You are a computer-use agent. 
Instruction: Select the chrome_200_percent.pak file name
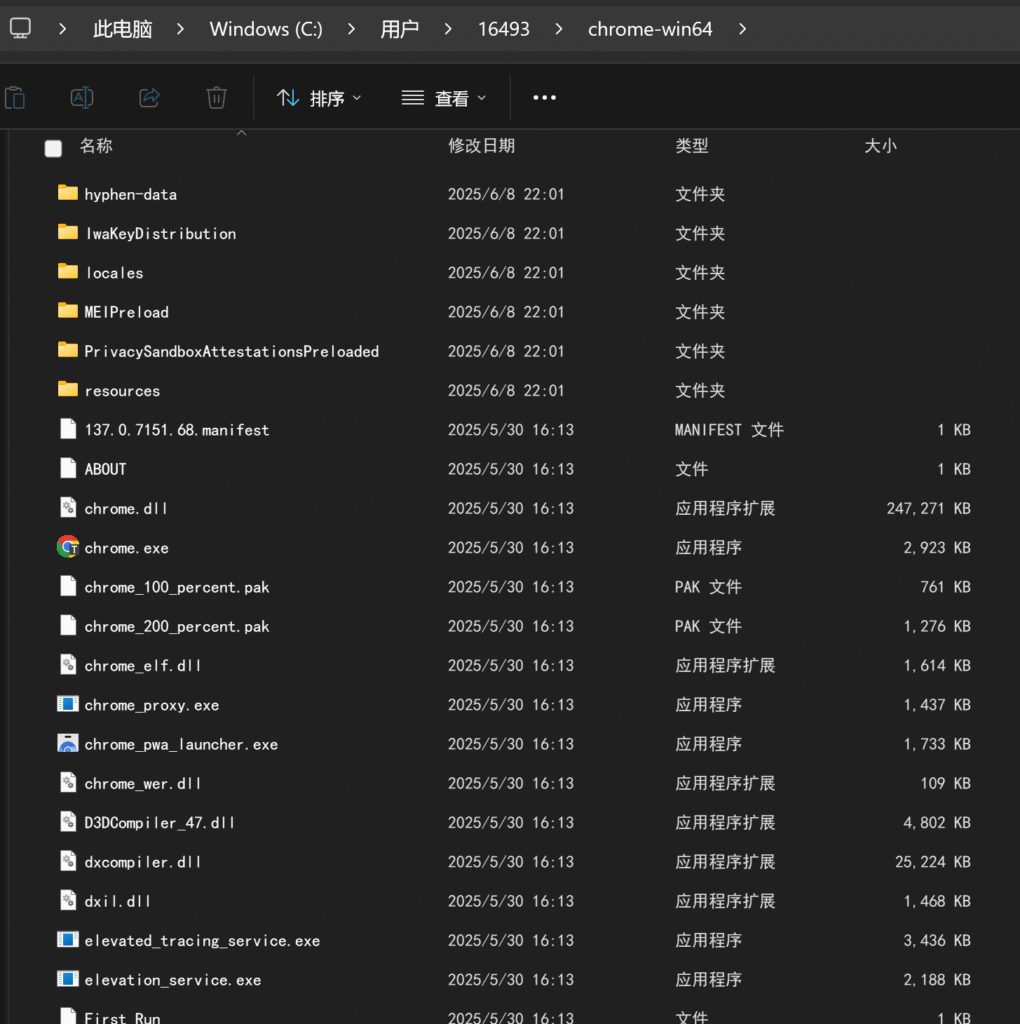[x=177, y=626]
